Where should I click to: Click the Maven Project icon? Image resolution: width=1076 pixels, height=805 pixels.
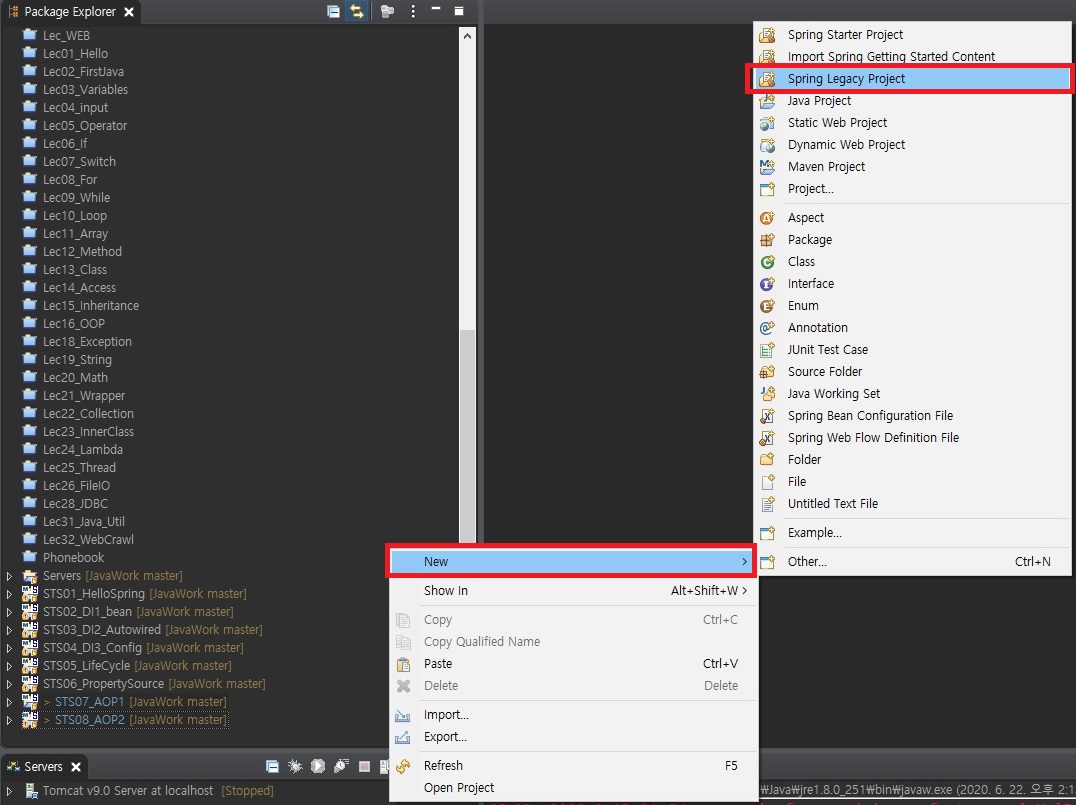(767, 167)
